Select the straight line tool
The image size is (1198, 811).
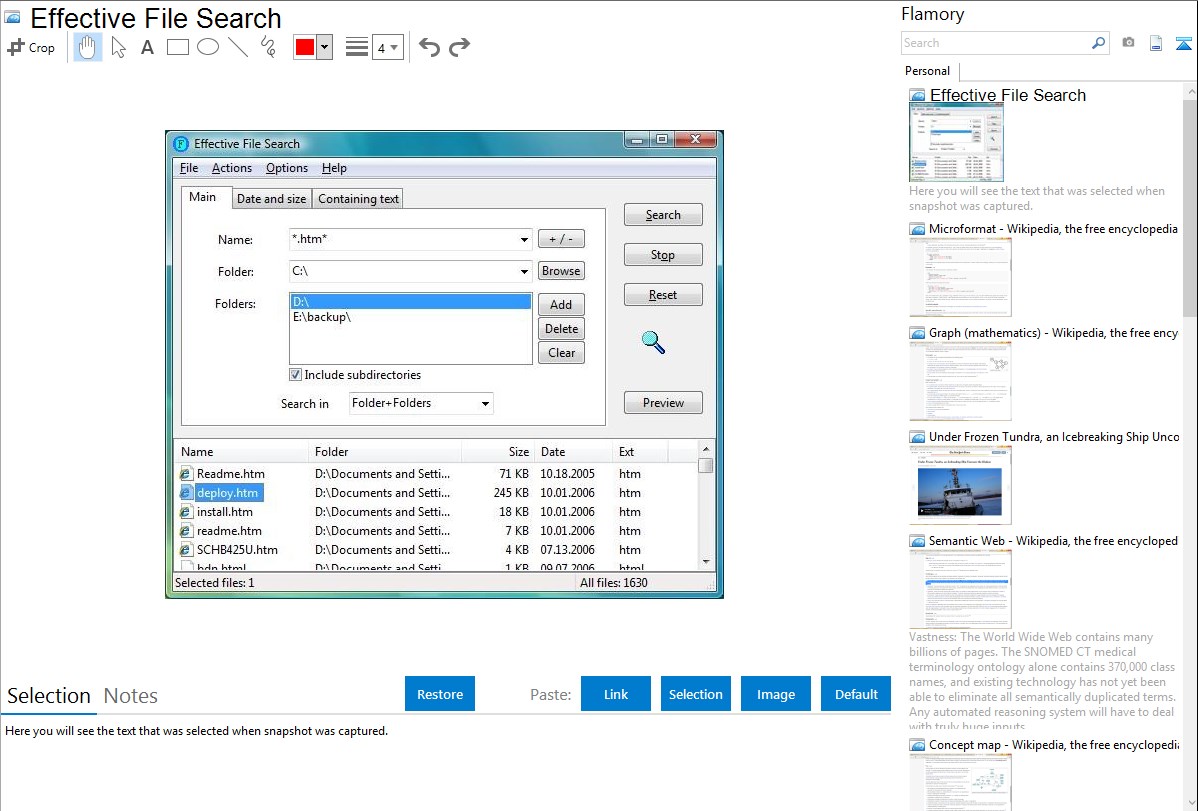click(x=238, y=47)
